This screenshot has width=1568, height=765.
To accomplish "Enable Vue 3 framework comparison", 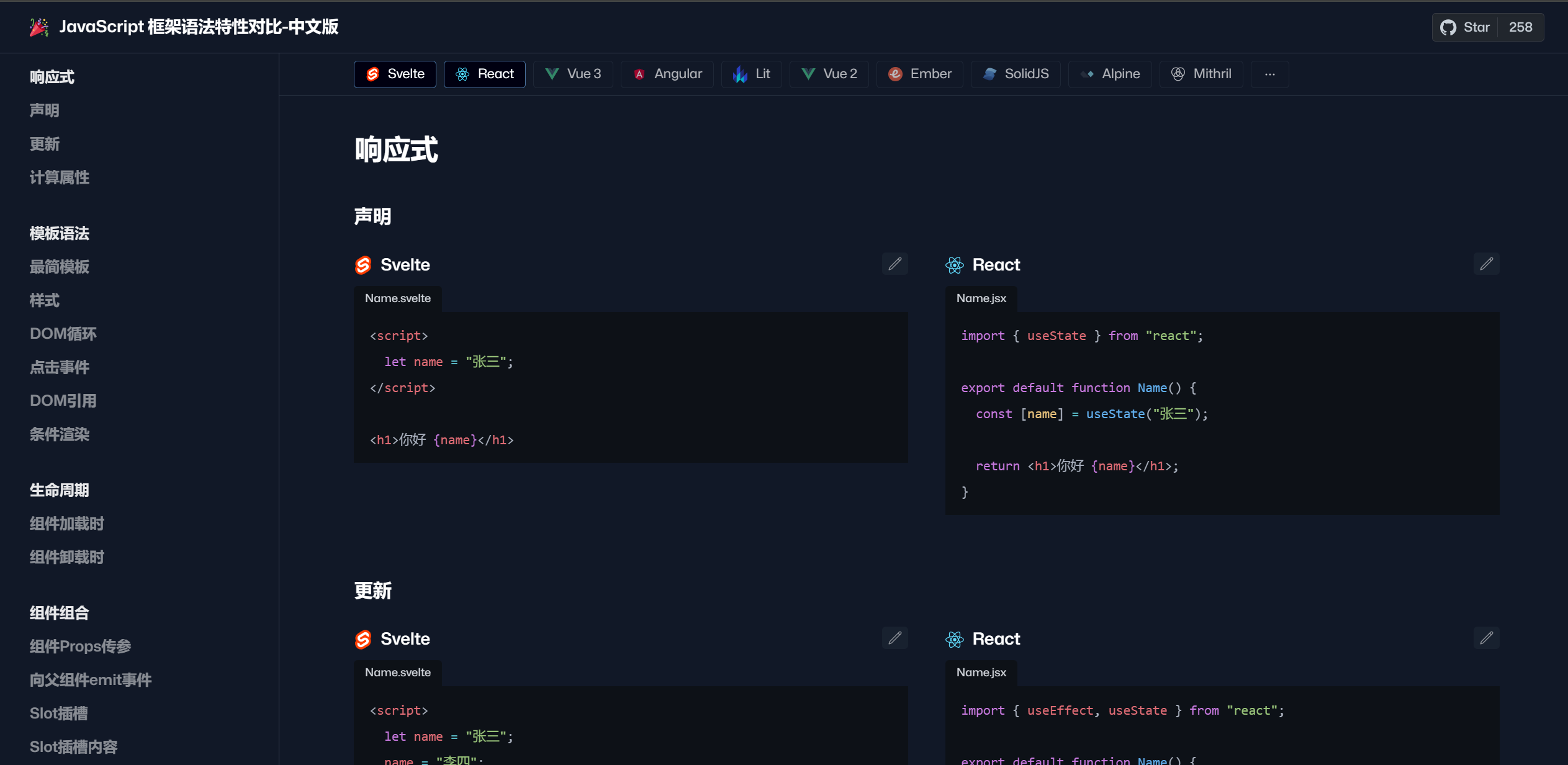I will pyautogui.click(x=573, y=74).
